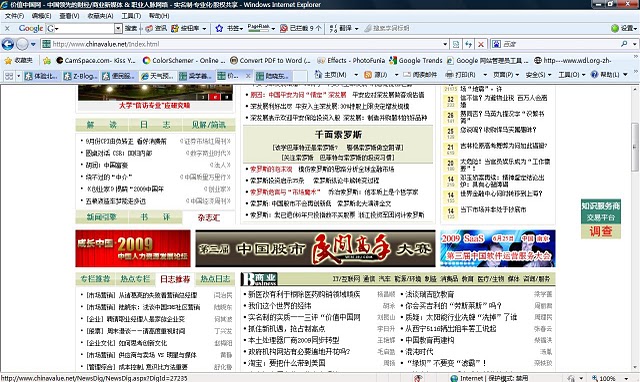
Task: Open the http---www.wdl.org-zh- favorite
Action: click(573, 60)
